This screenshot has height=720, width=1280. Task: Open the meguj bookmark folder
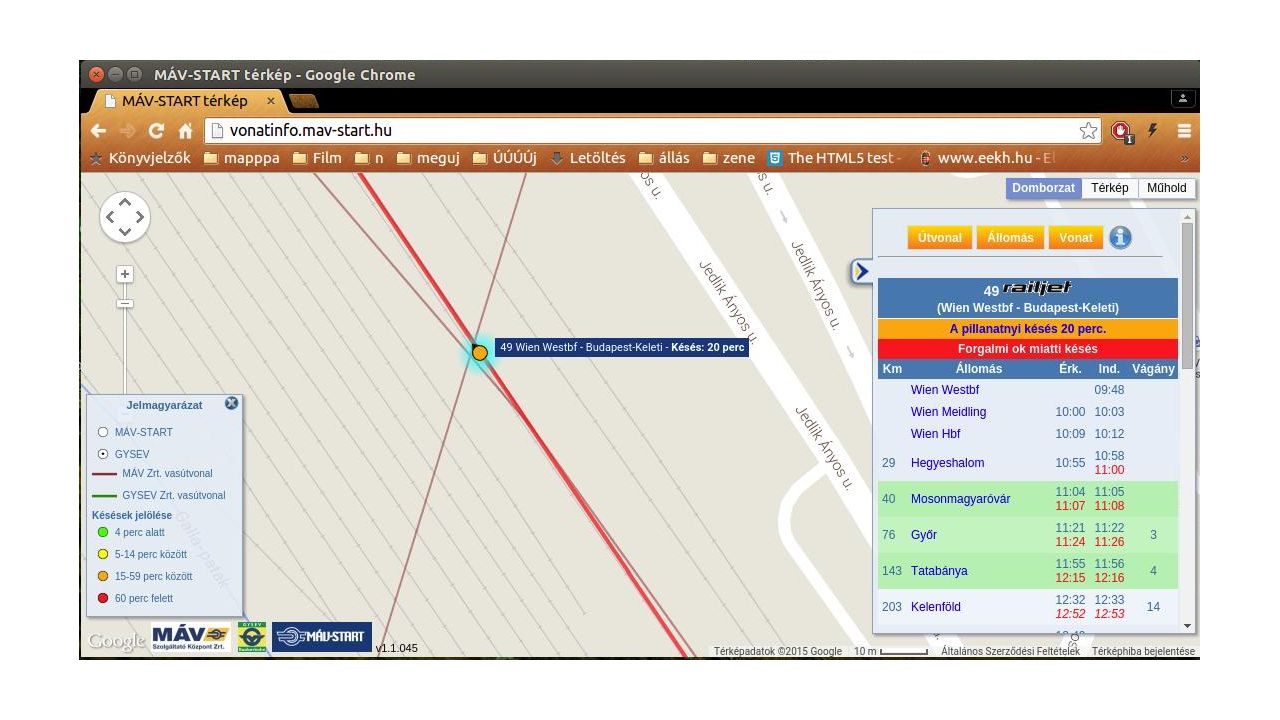(428, 158)
